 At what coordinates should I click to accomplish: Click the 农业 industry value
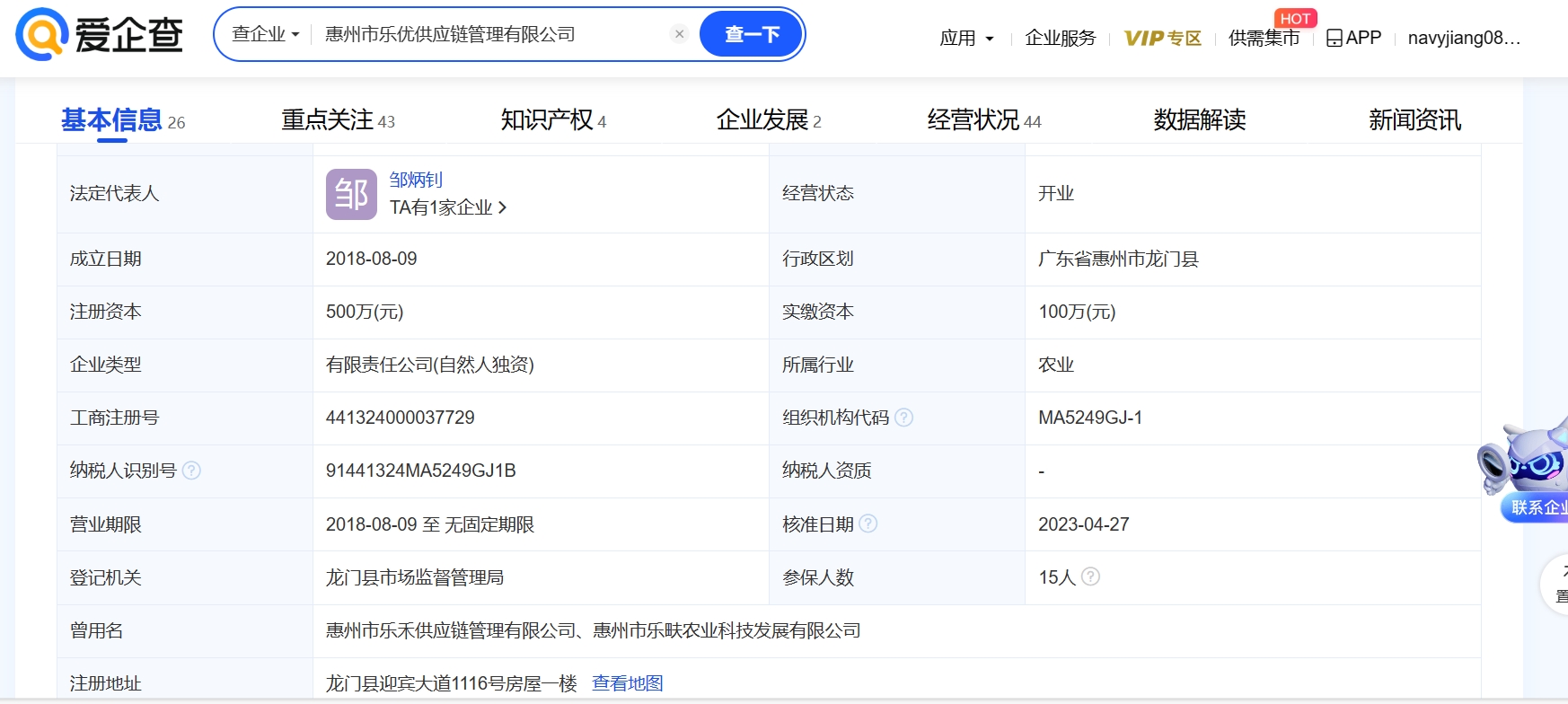1056,365
